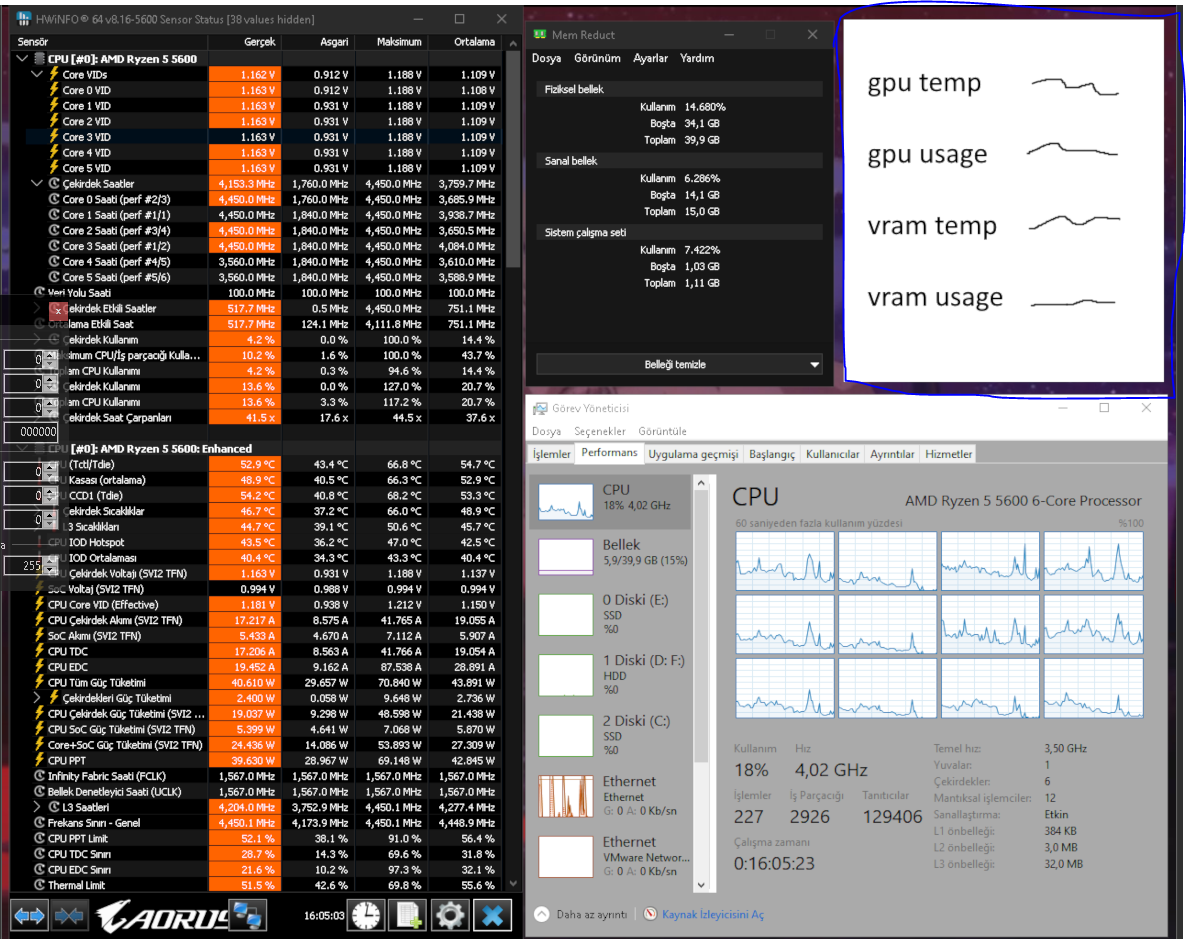Click the lightning icon beside CPU TDC

[x=39, y=651]
